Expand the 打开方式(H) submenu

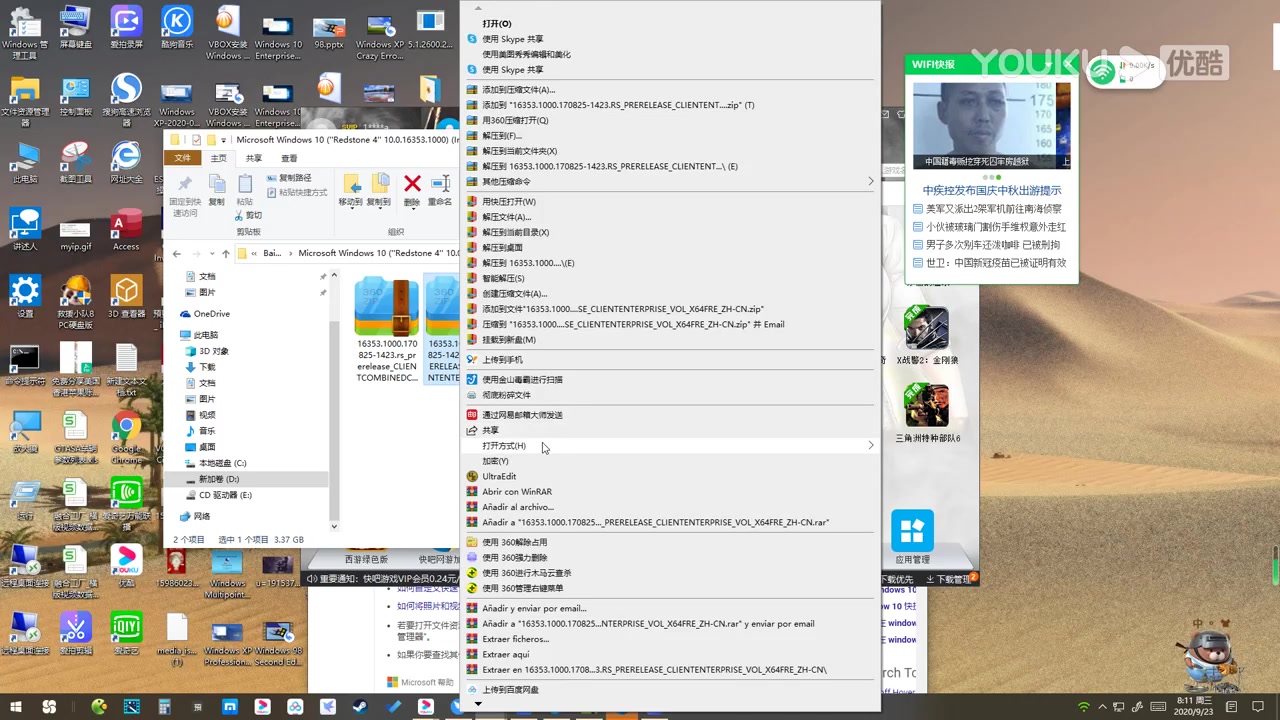671,446
